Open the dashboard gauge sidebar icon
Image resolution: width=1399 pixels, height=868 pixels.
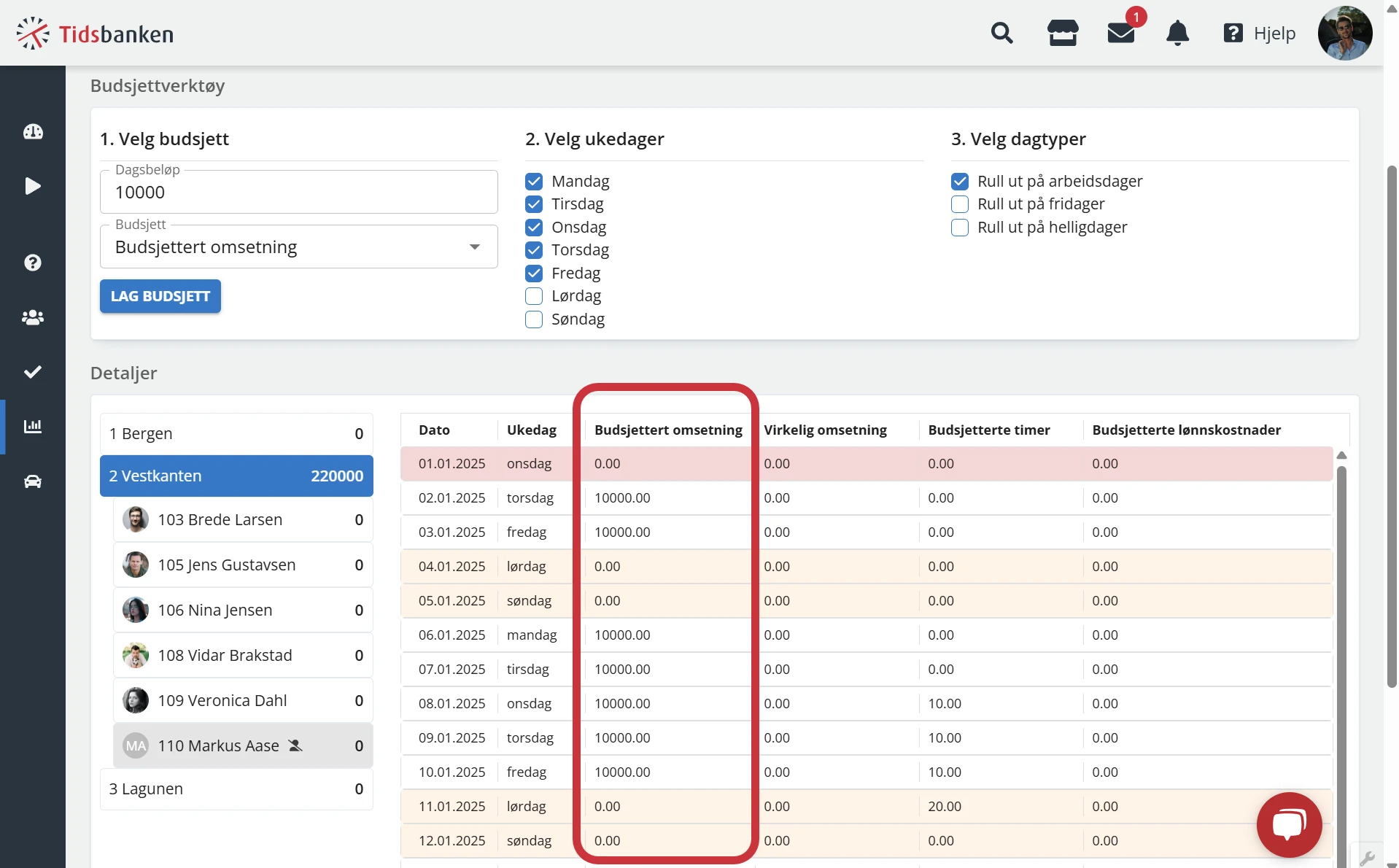coord(33,132)
